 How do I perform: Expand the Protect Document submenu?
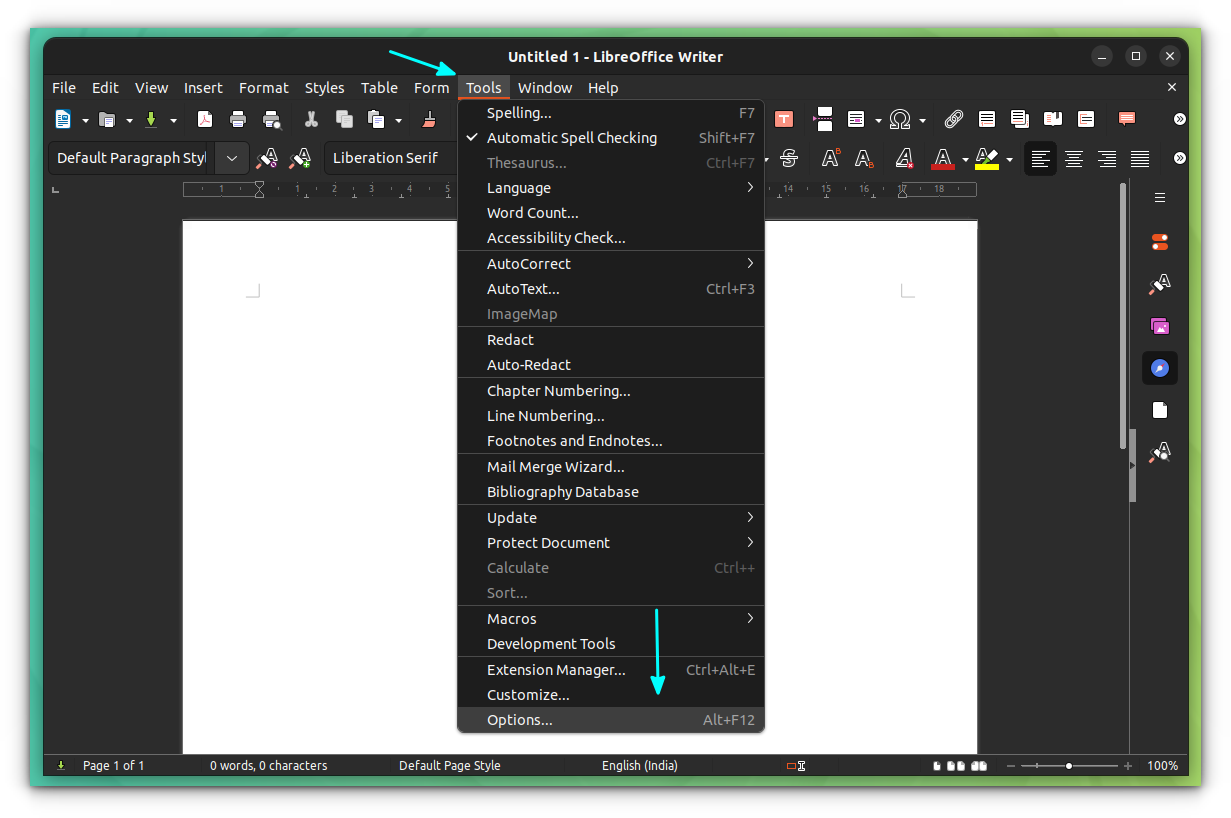pos(611,543)
